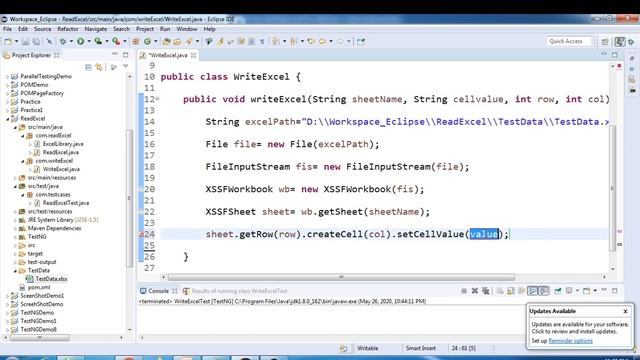
Task: Click the Clear Console icon
Action: tap(500, 291)
